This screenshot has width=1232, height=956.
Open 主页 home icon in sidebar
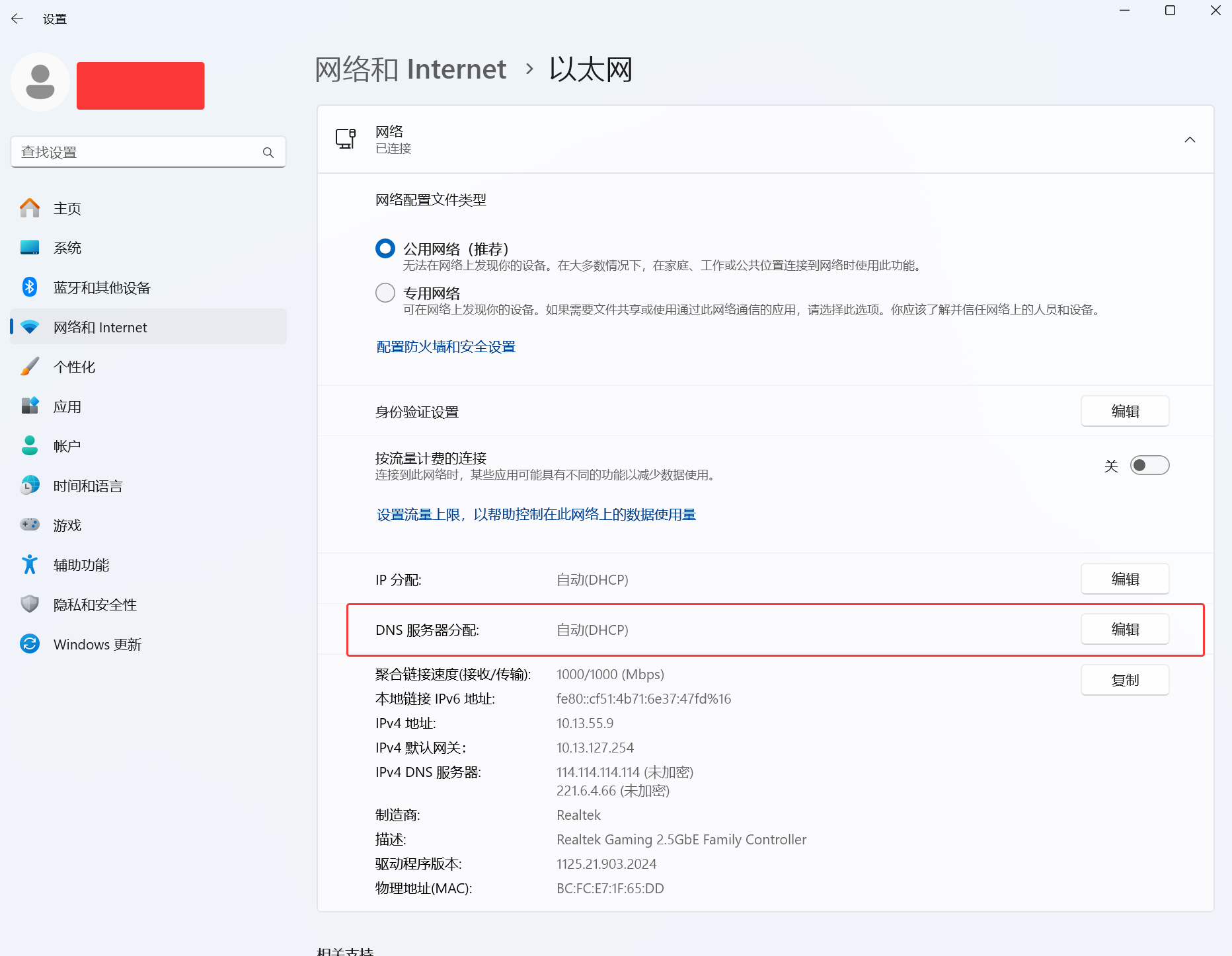point(30,208)
